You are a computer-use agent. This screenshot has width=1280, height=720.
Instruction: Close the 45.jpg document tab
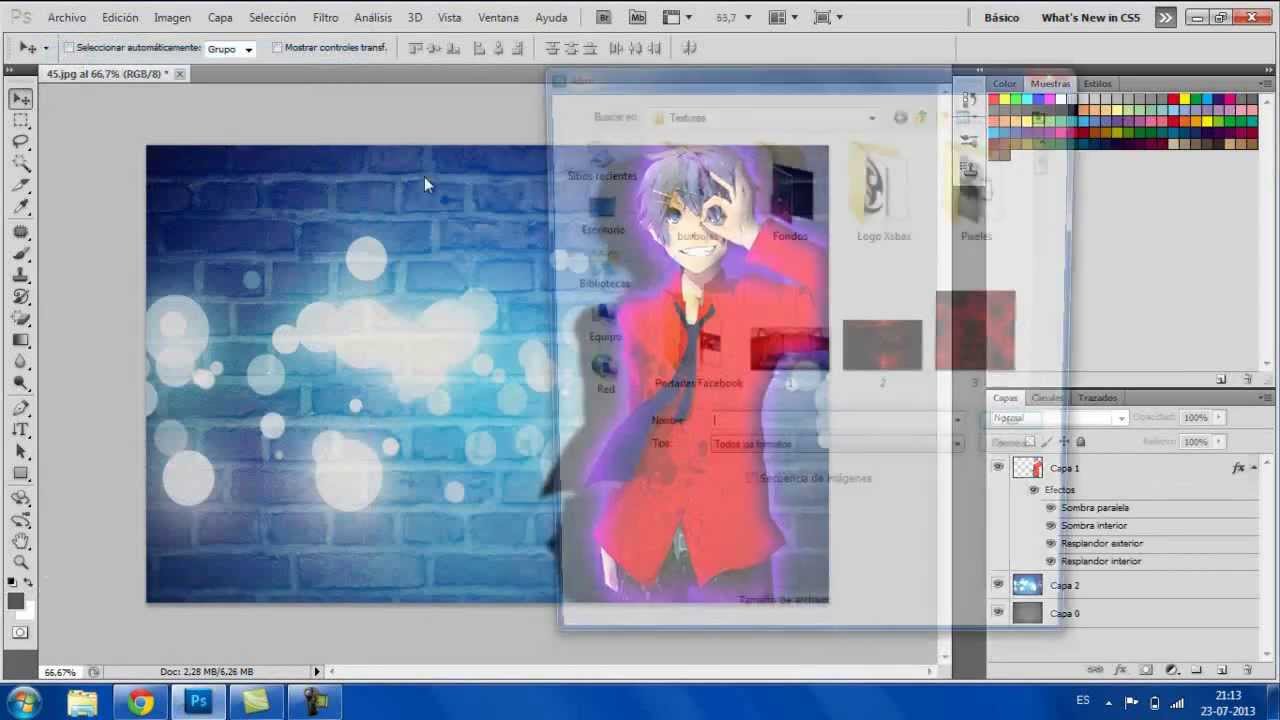(x=180, y=74)
